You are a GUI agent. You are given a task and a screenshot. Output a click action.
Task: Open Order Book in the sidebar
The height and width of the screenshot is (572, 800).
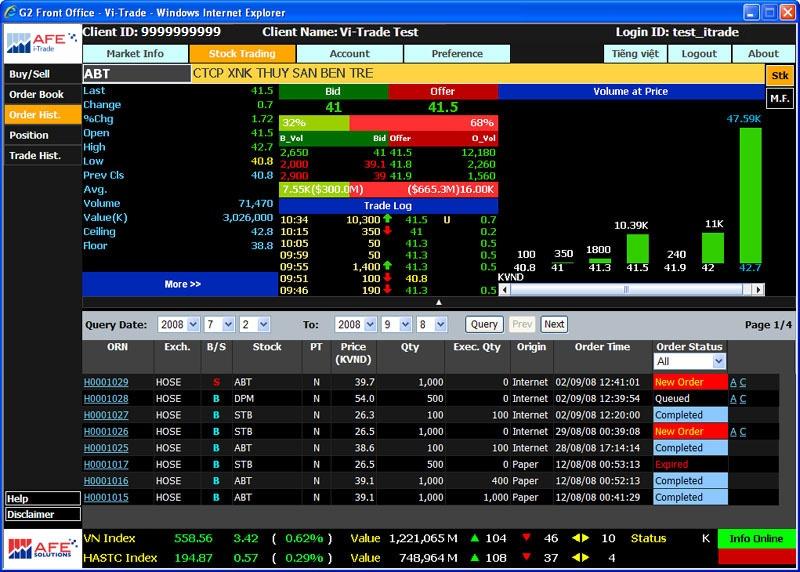tap(43, 94)
